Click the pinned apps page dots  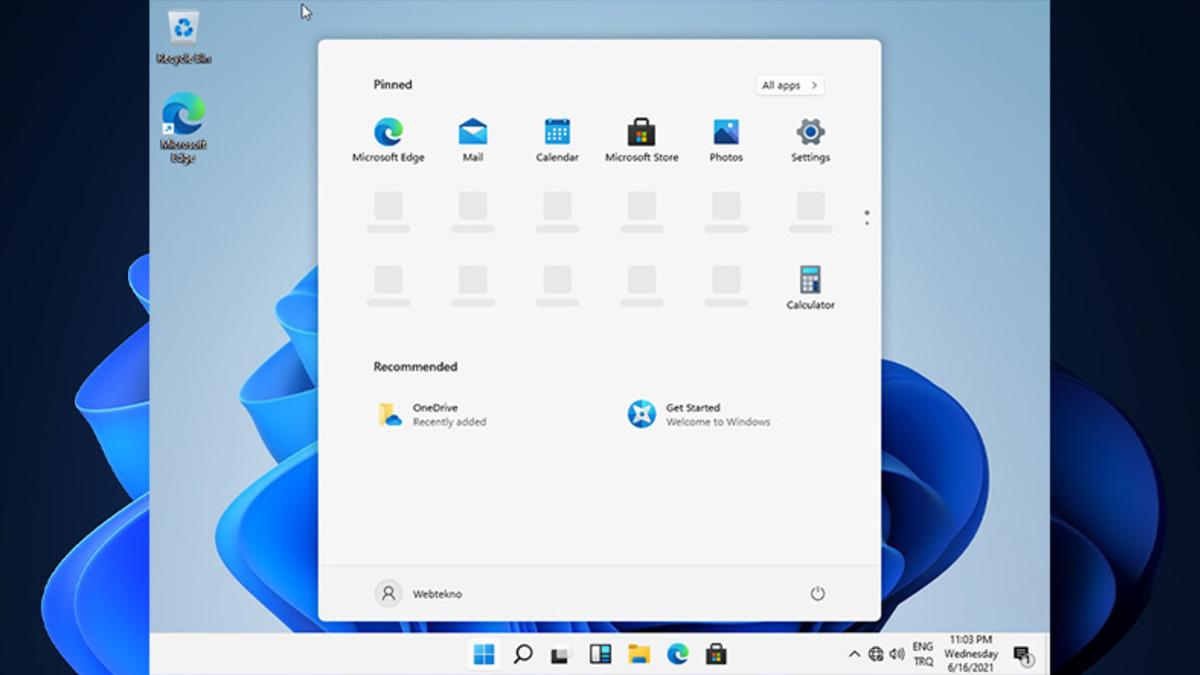866,217
